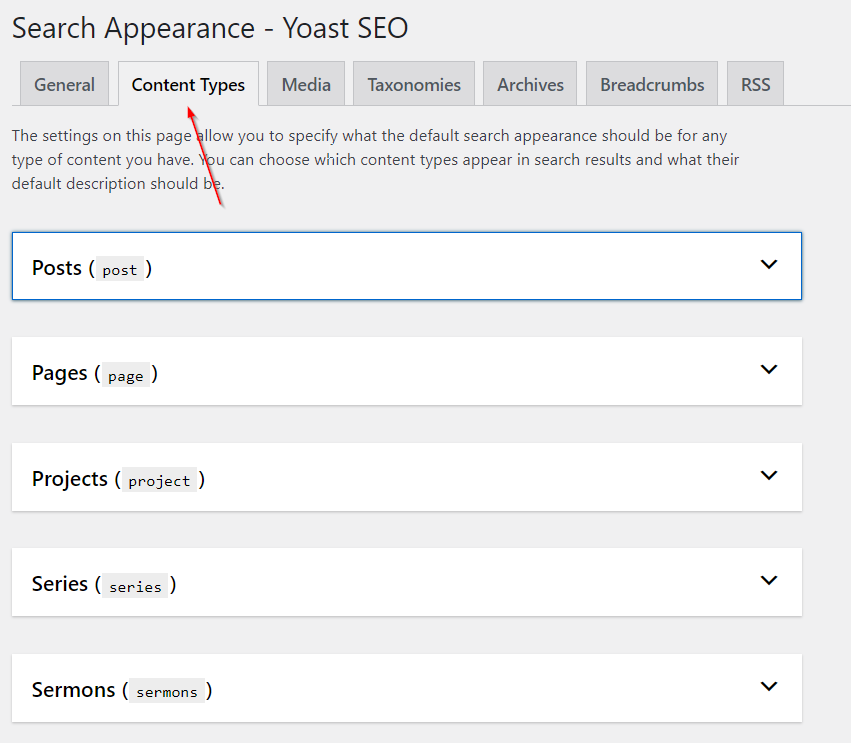
Task: Click the Posts heading text
Action: [57, 268]
